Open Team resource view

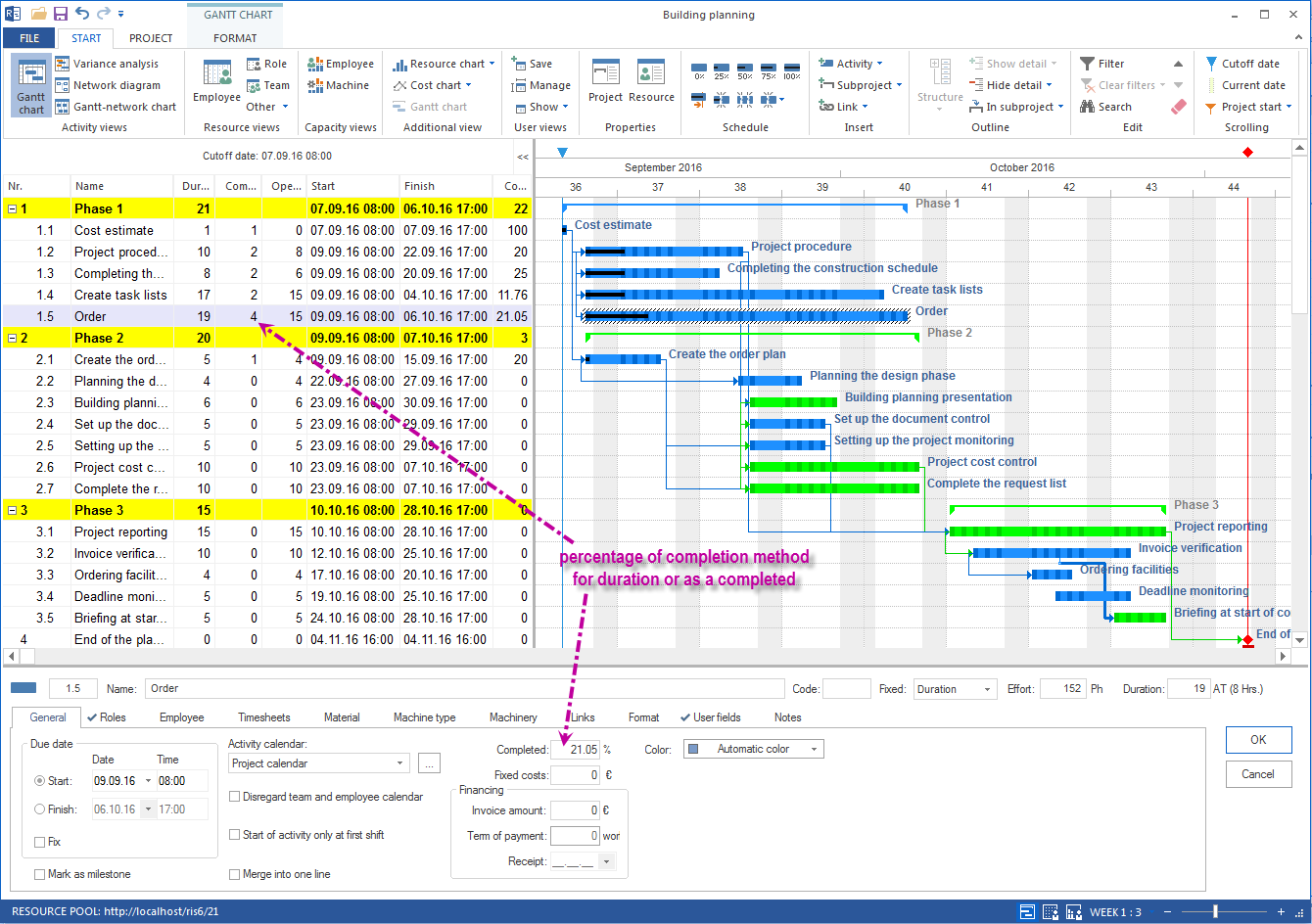tap(268, 85)
